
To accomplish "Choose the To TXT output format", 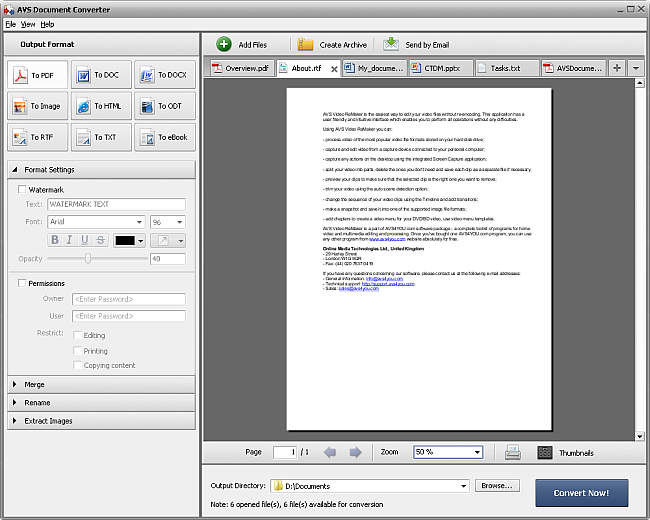I will point(101,137).
